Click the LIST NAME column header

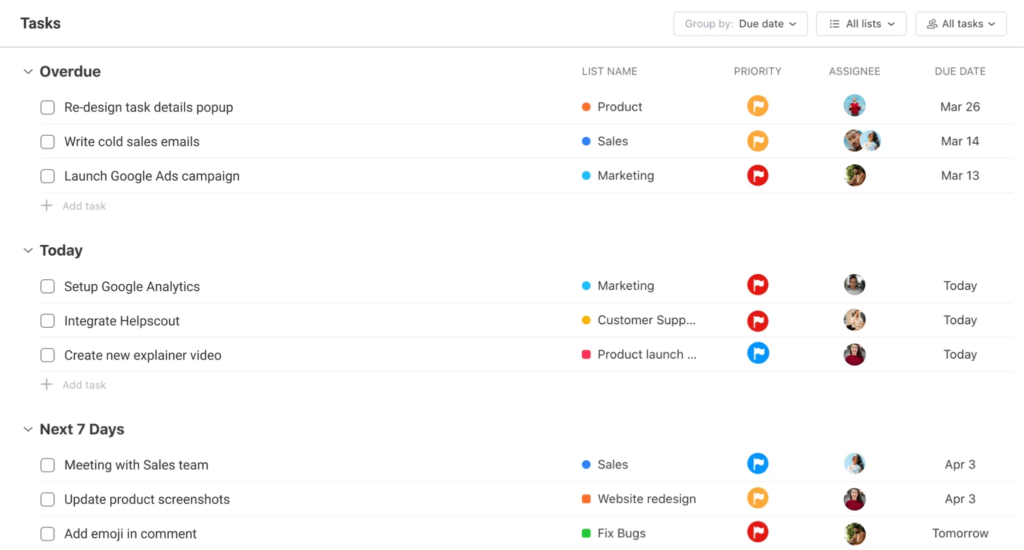click(609, 71)
